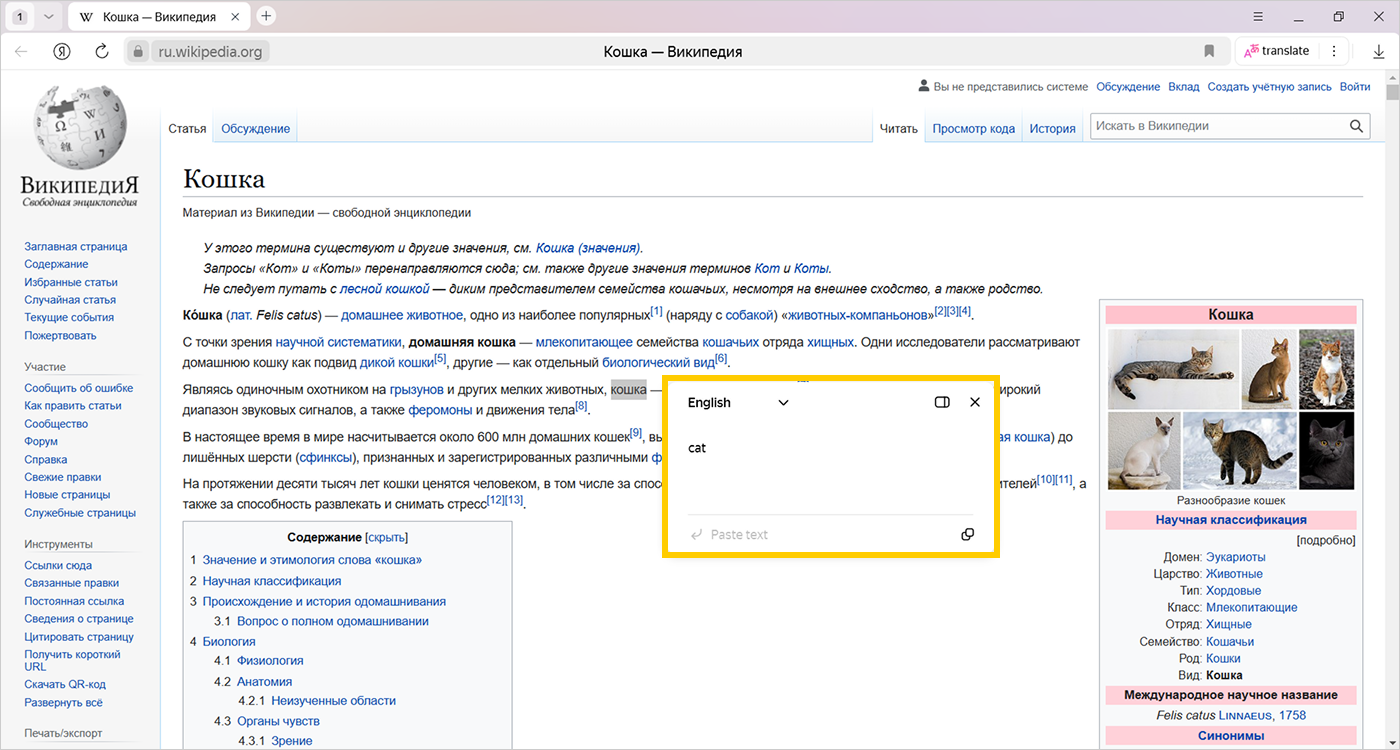The width and height of the screenshot is (1400, 750).
Task: Open translator in side panel icon
Action: (941, 403)
